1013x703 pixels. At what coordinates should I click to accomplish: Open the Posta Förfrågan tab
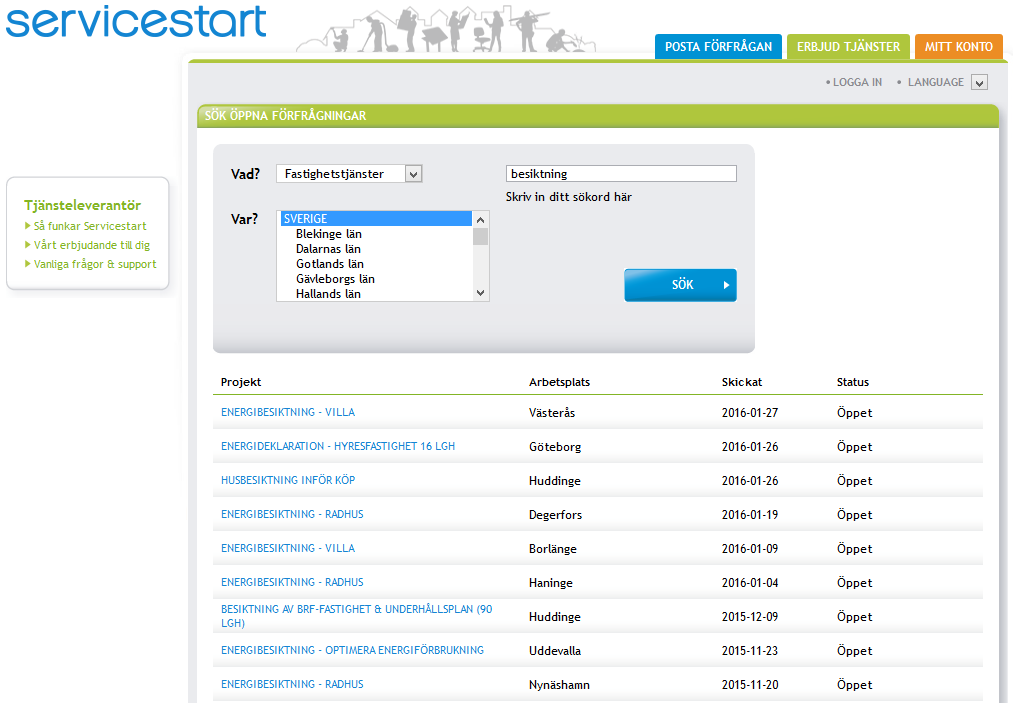(x=718, y=47)
